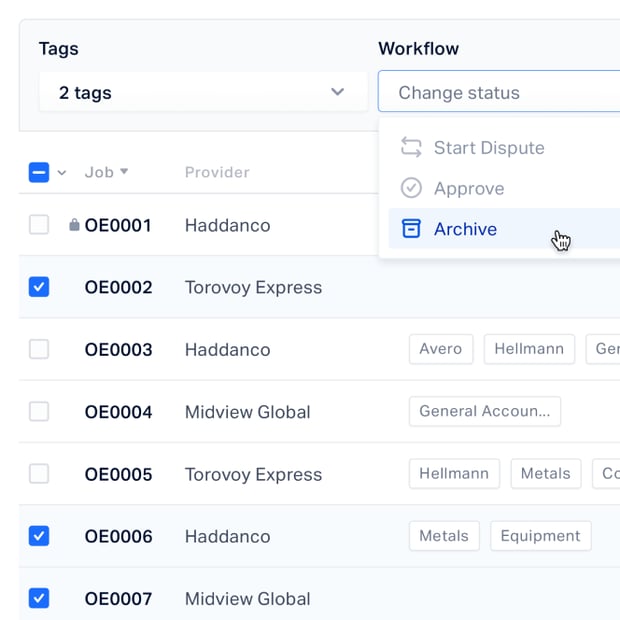This screenshot has width=620, height=620.
Task: Click Midview Global in OE0004 row
Action: point(248,412)
